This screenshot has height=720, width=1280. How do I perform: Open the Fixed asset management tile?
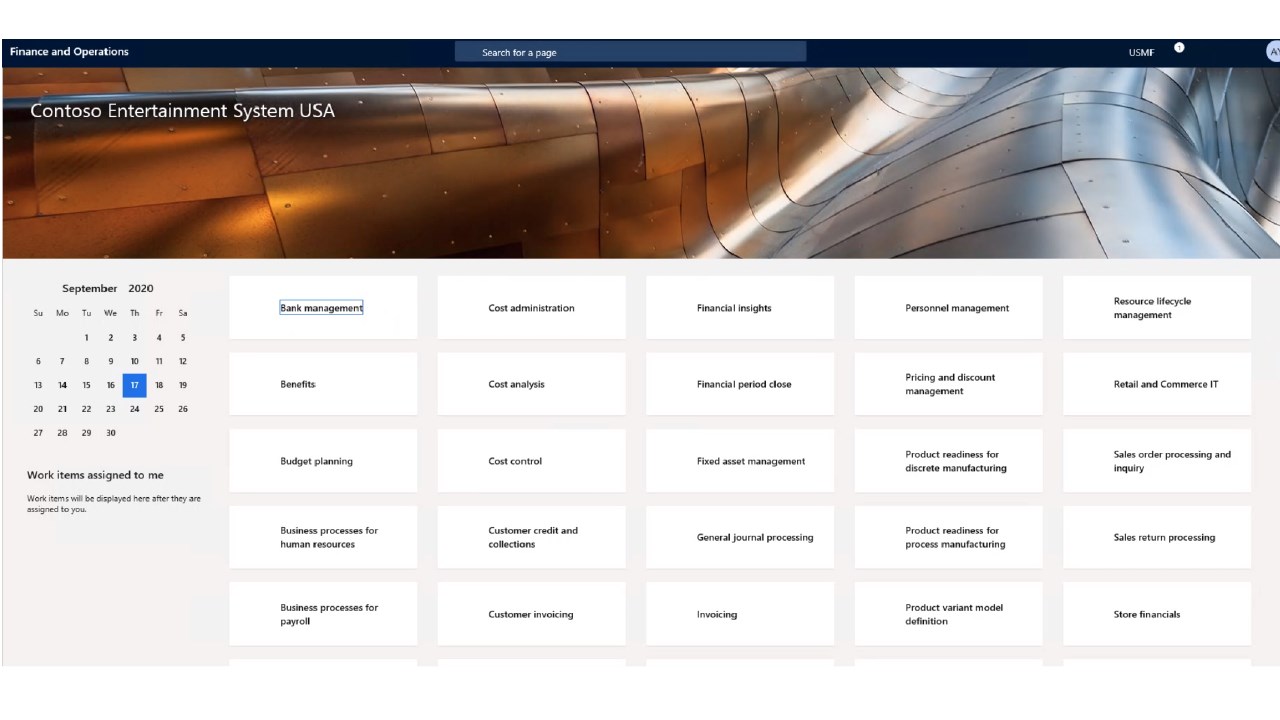tap(740, 461)
